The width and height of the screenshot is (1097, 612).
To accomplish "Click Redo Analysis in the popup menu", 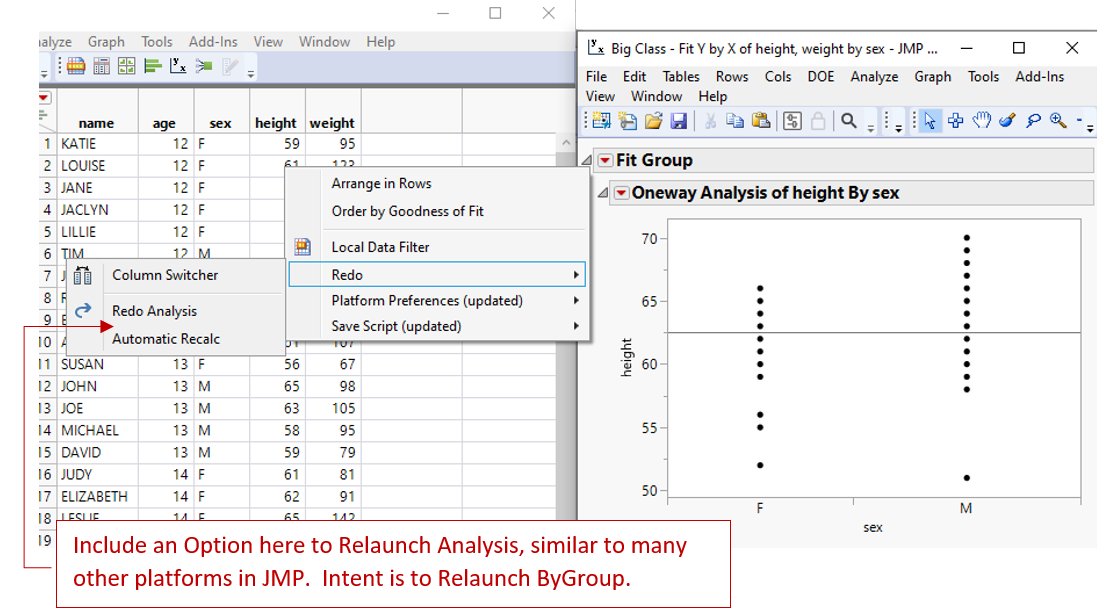I will [153, 311].
